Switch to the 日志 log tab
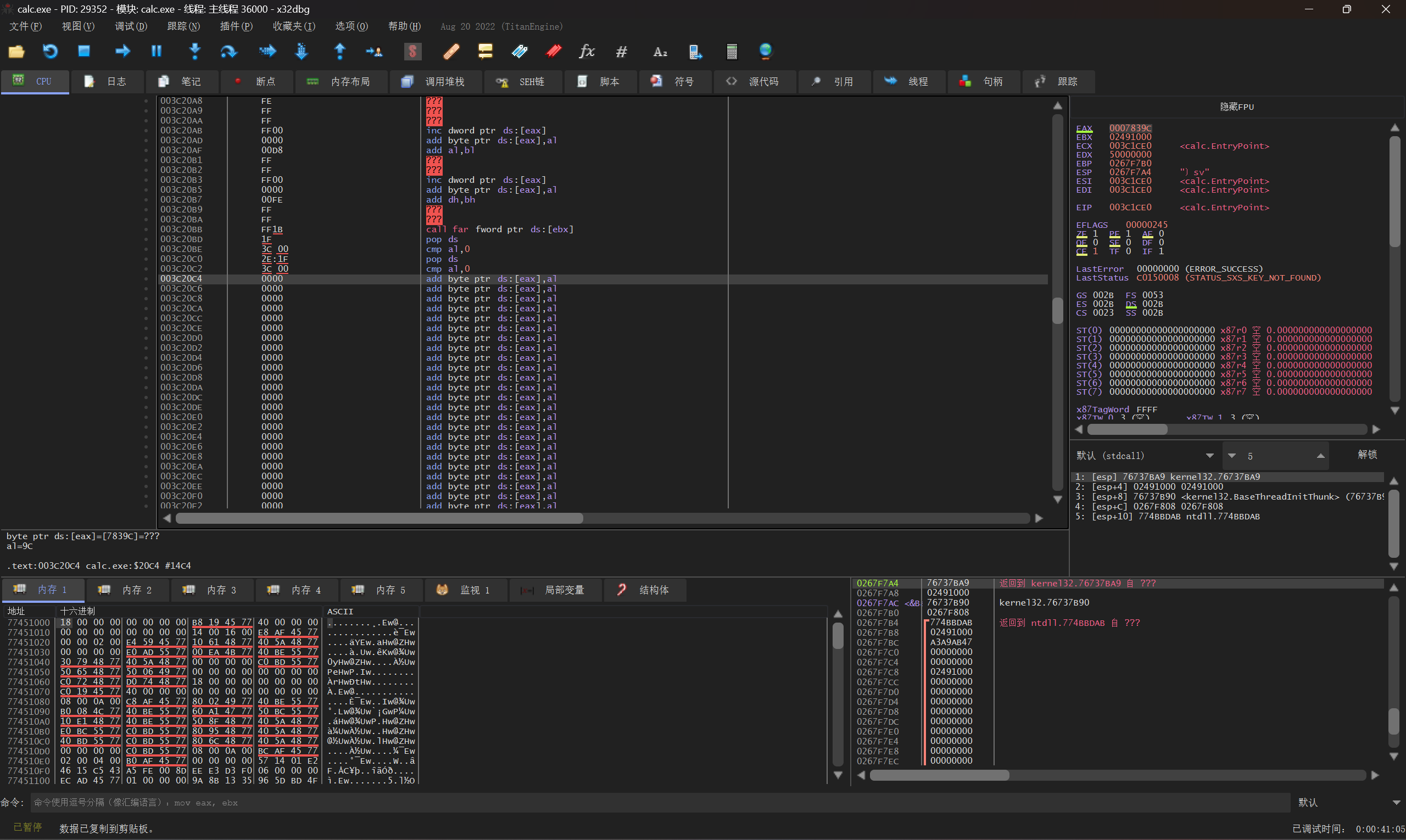This screenshot has height=840, width=1406. [107, 81]
